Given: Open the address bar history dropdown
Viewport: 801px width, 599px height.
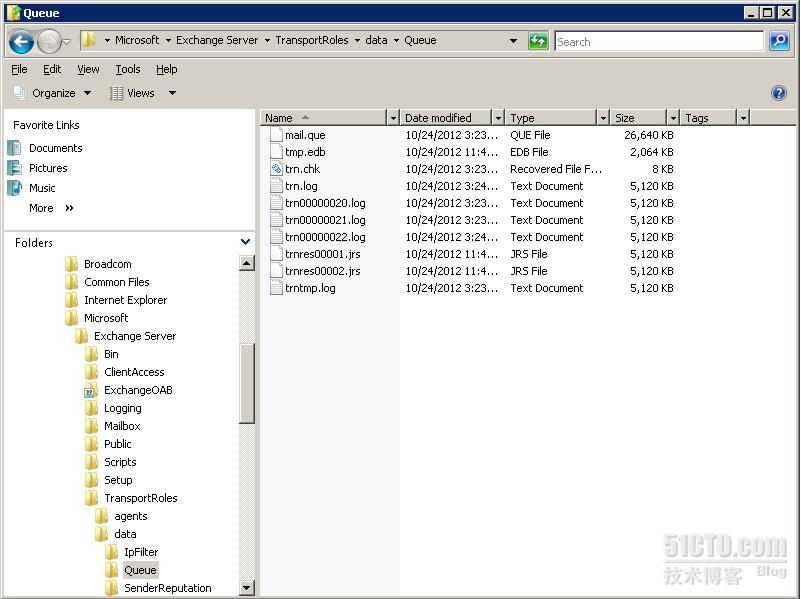Looking at the screenshot, I should 513,41.
